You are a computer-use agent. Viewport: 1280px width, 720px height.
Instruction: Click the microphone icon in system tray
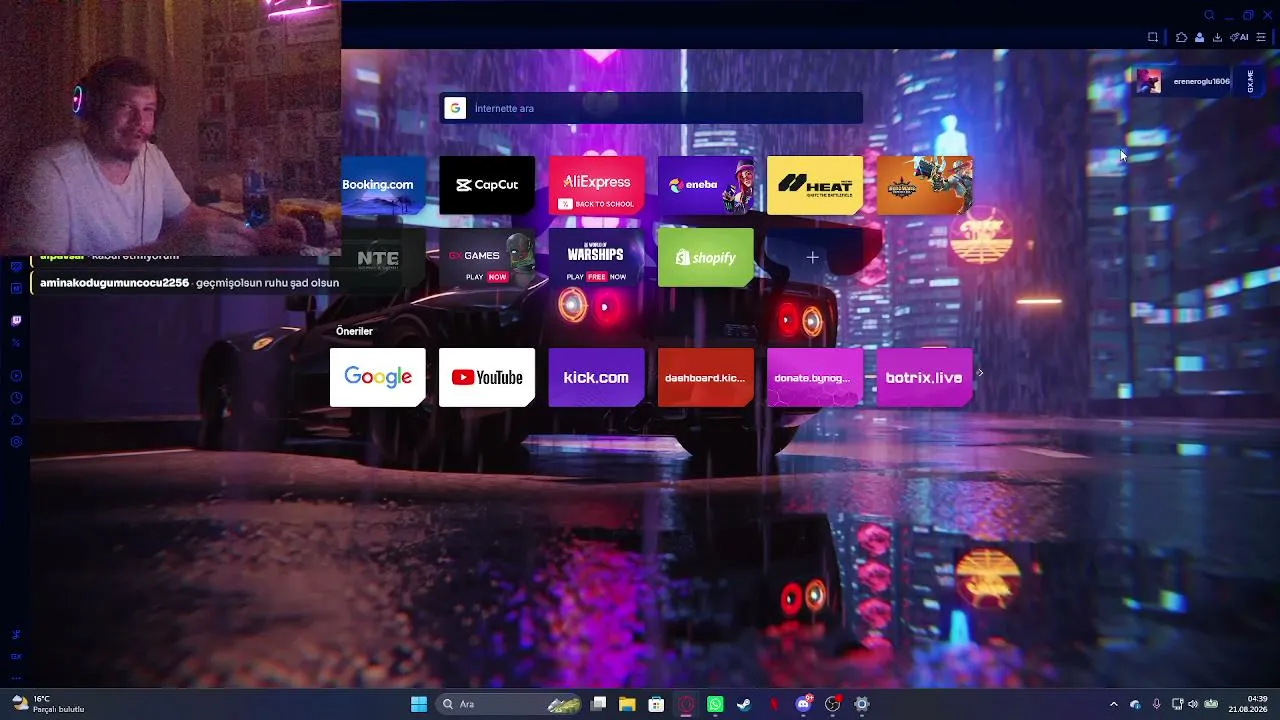click(1156, 704)
